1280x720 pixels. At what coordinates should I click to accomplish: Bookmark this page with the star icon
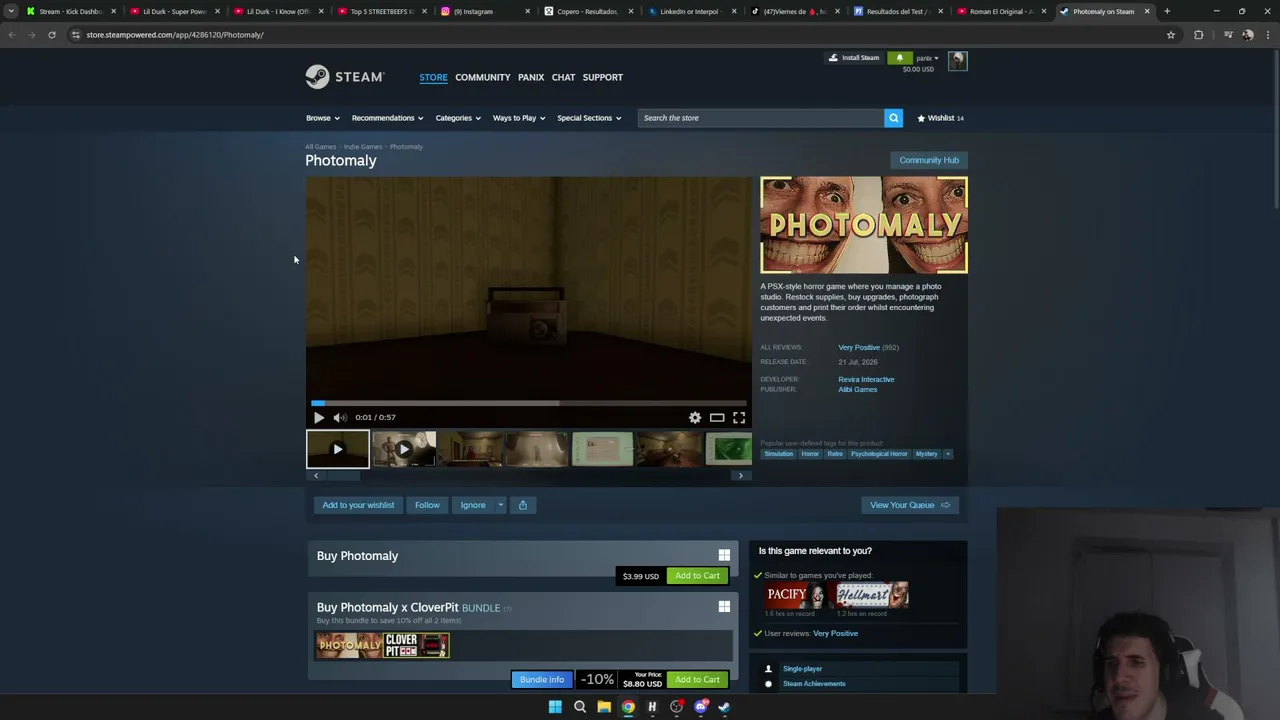1171,35
